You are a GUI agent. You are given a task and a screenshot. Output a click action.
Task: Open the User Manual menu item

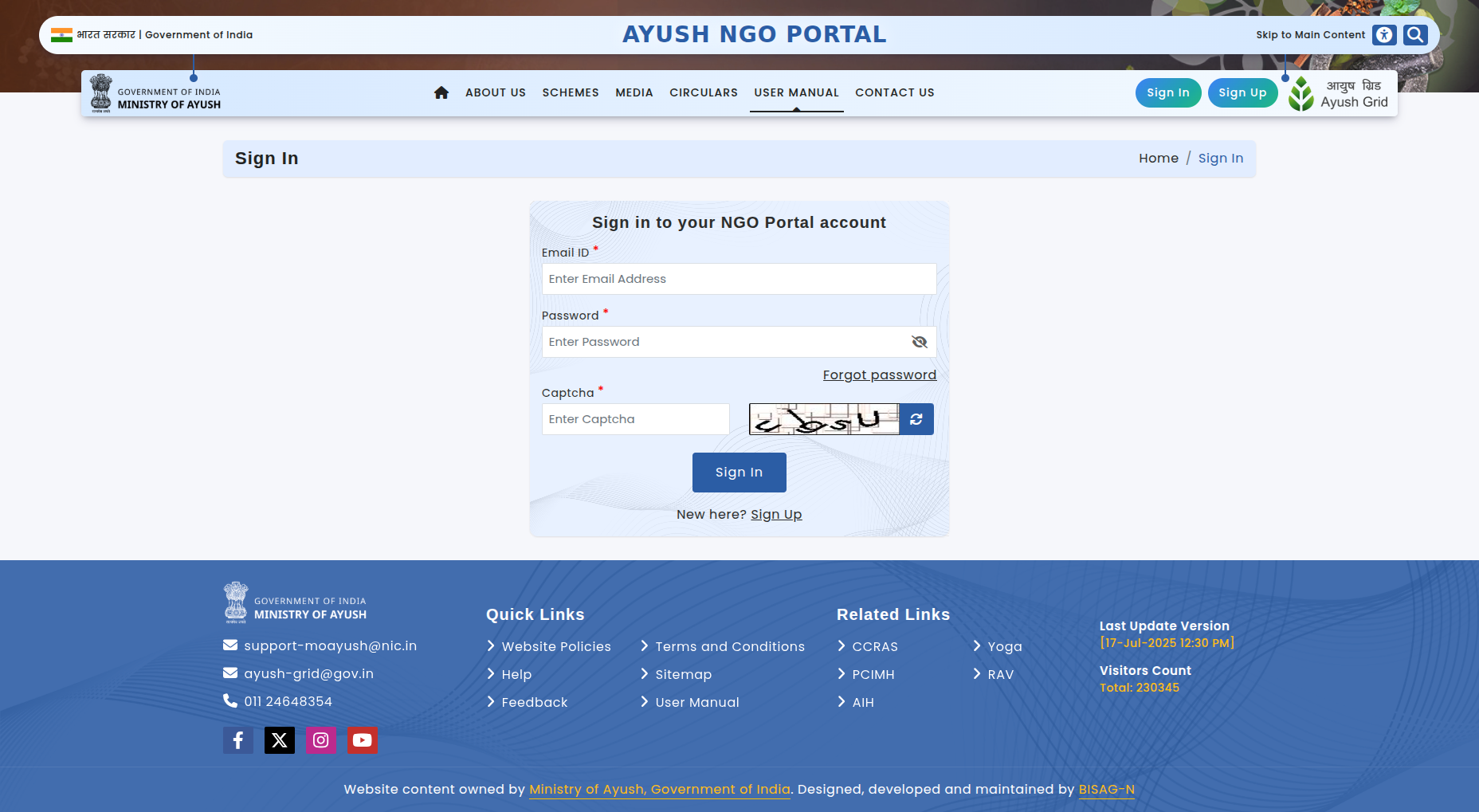[797, 92]
